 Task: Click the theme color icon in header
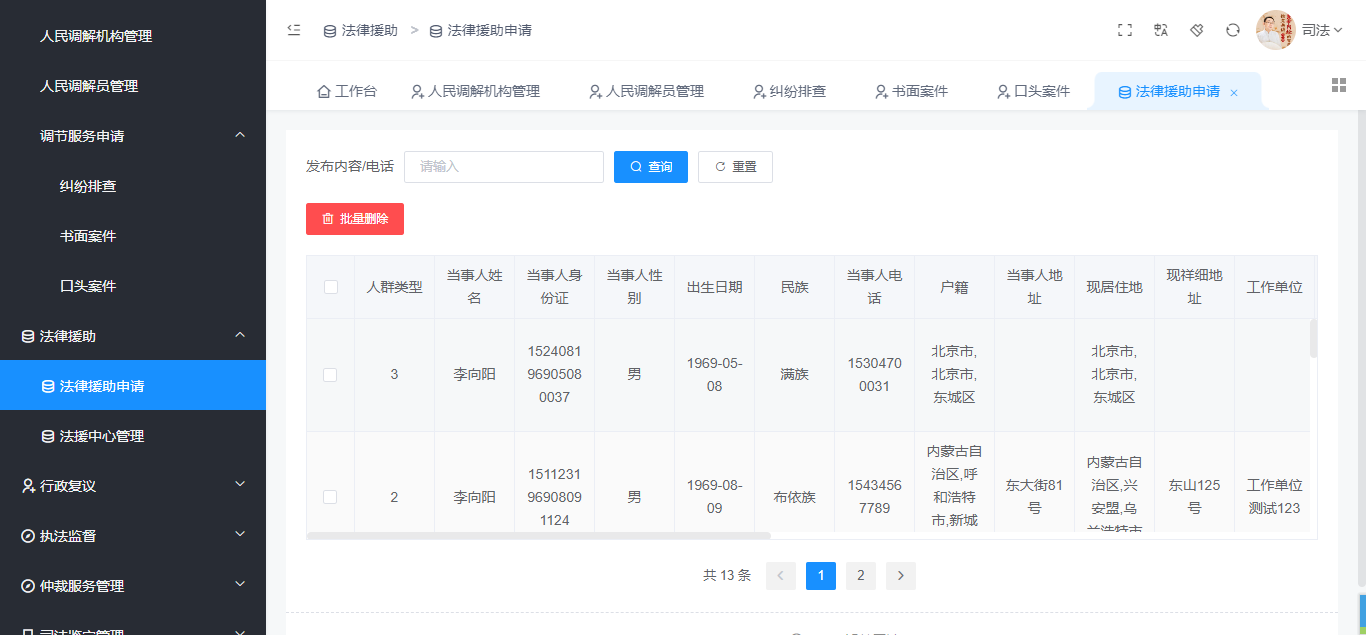click(x=1196, y=30)
